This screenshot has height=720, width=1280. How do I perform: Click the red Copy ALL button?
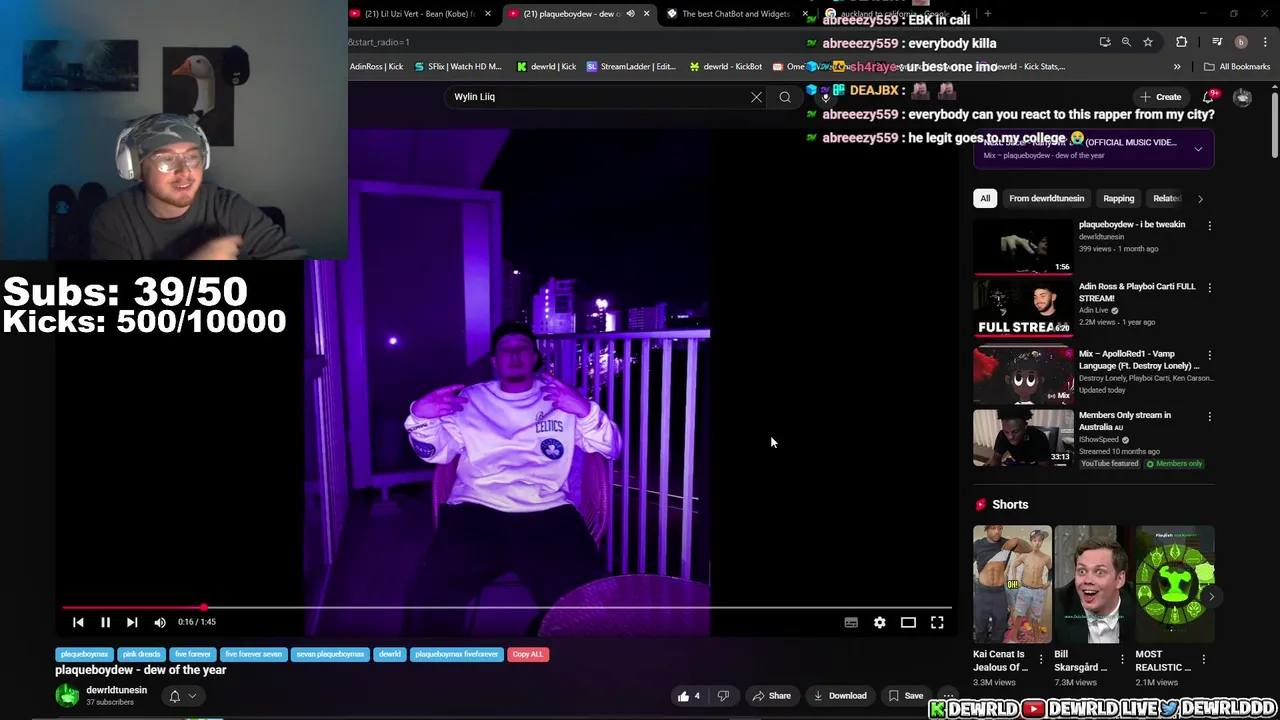point(527,654)
